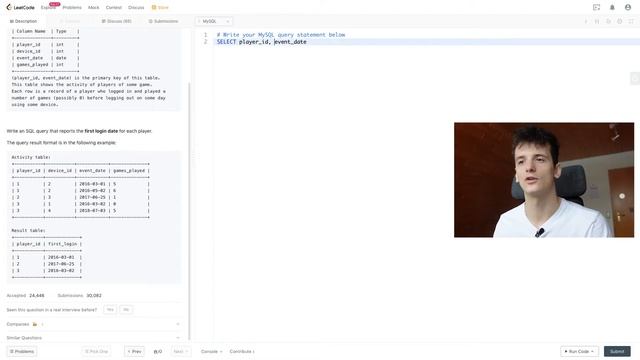Click the webcam video overlay
Viewport: 640px width, 360px height.
click(x=544, y=180)
